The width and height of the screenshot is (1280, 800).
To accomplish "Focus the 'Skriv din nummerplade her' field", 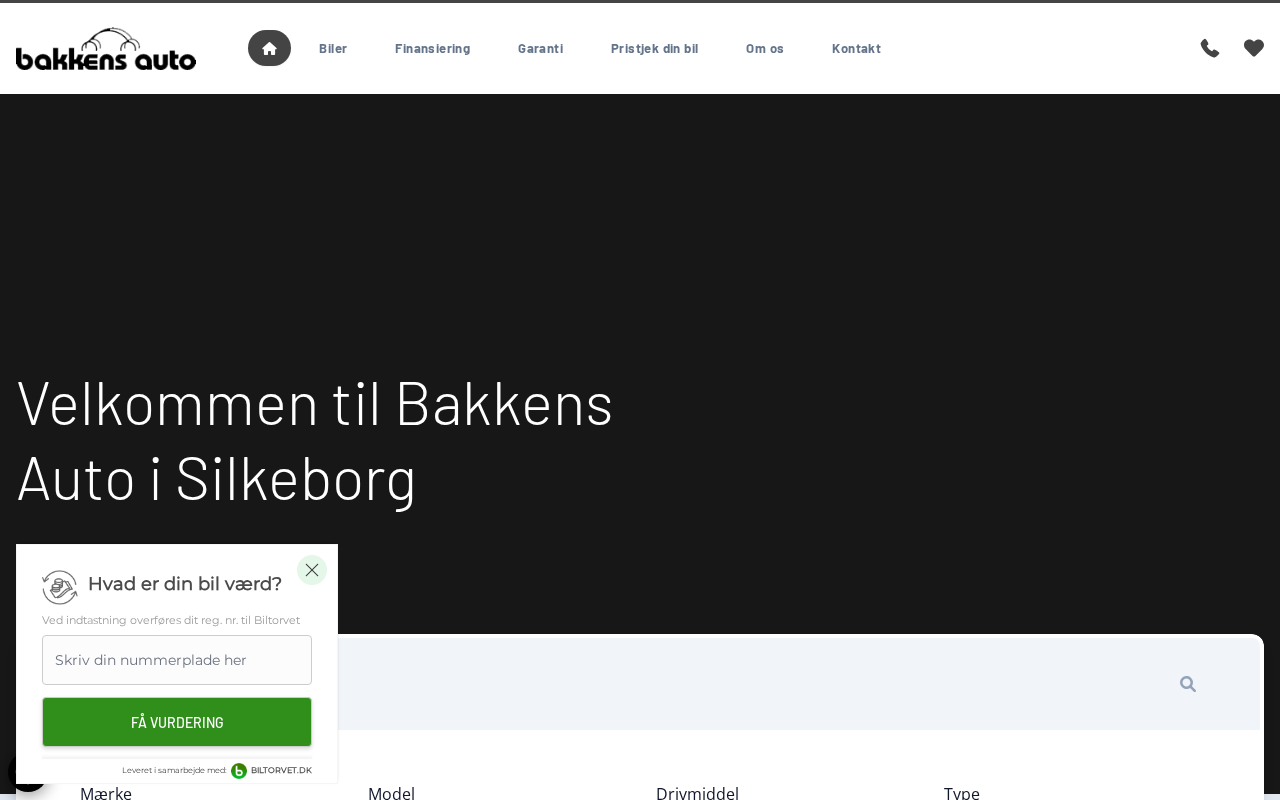I will click(x=177, y=660).
